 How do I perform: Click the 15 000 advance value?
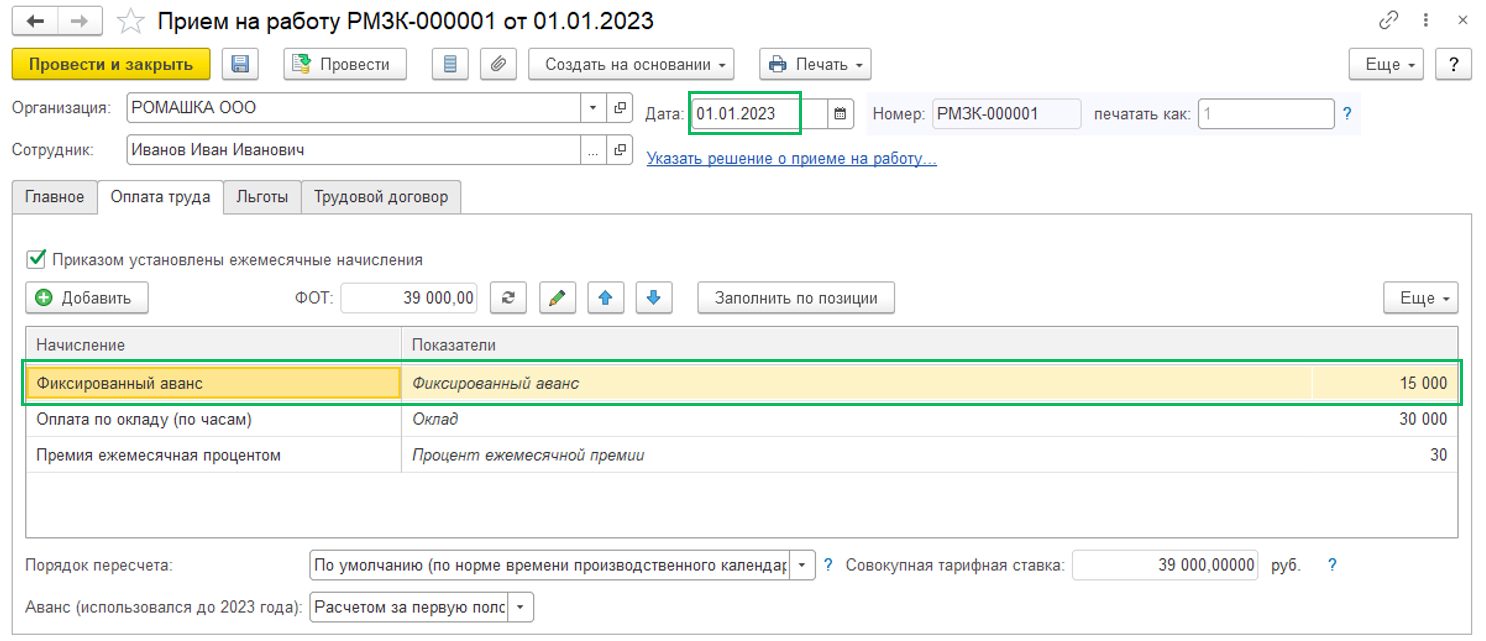pos(1423,383)
